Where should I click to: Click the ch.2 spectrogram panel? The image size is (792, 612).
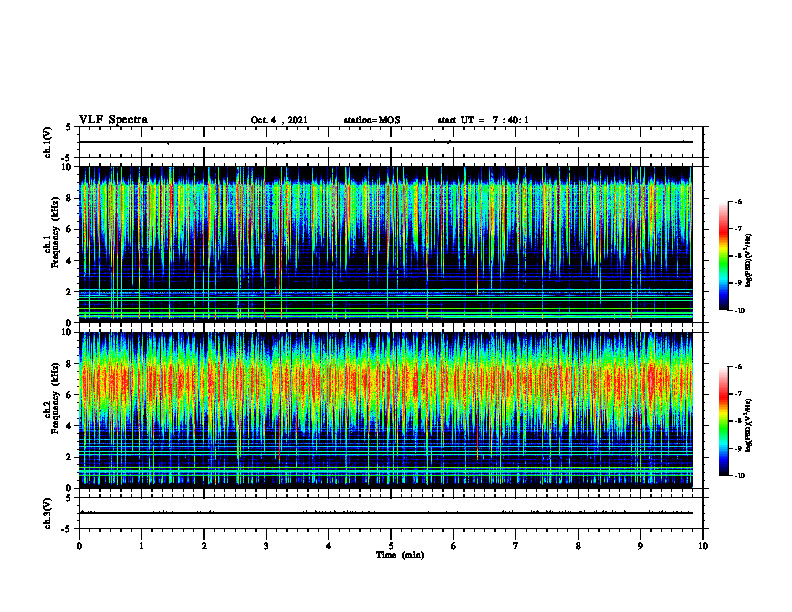pyautogui.click(x=386, y=410)
